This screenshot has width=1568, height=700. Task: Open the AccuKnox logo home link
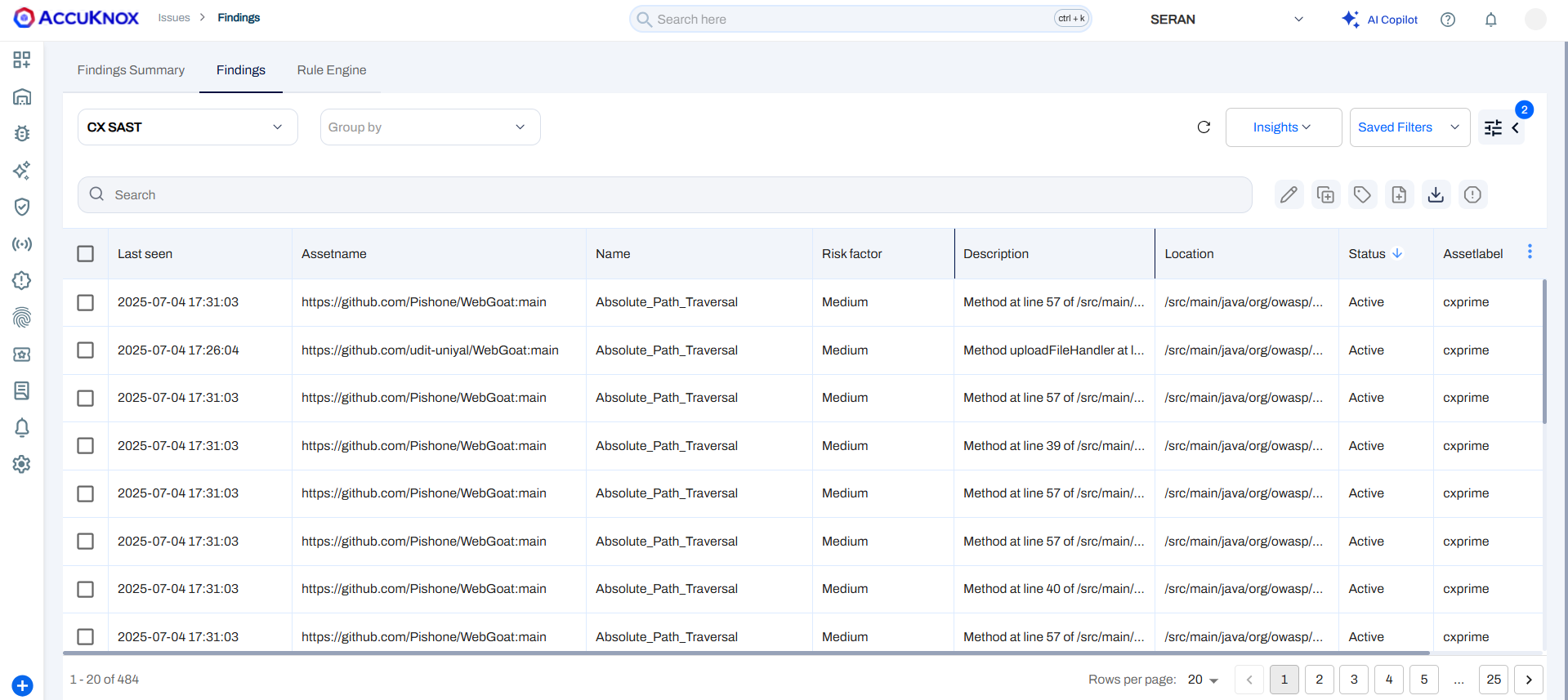(x=76, y=17)
